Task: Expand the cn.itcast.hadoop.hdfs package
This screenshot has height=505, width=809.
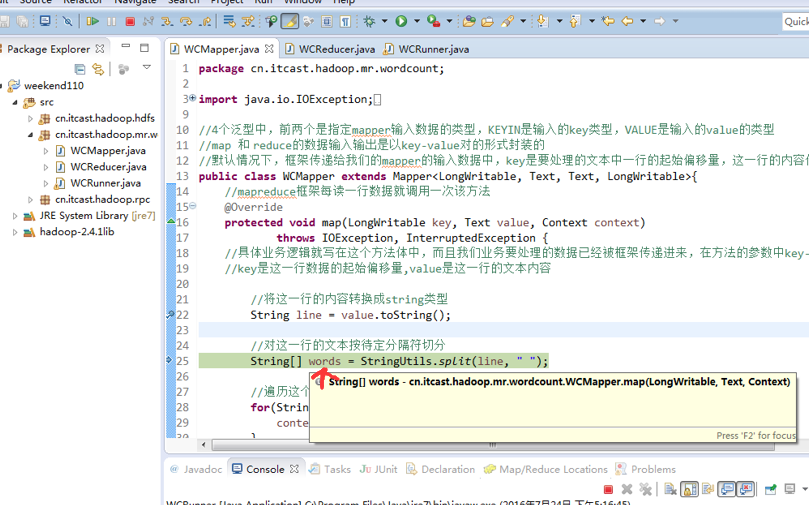Action: tap(30, 119)
